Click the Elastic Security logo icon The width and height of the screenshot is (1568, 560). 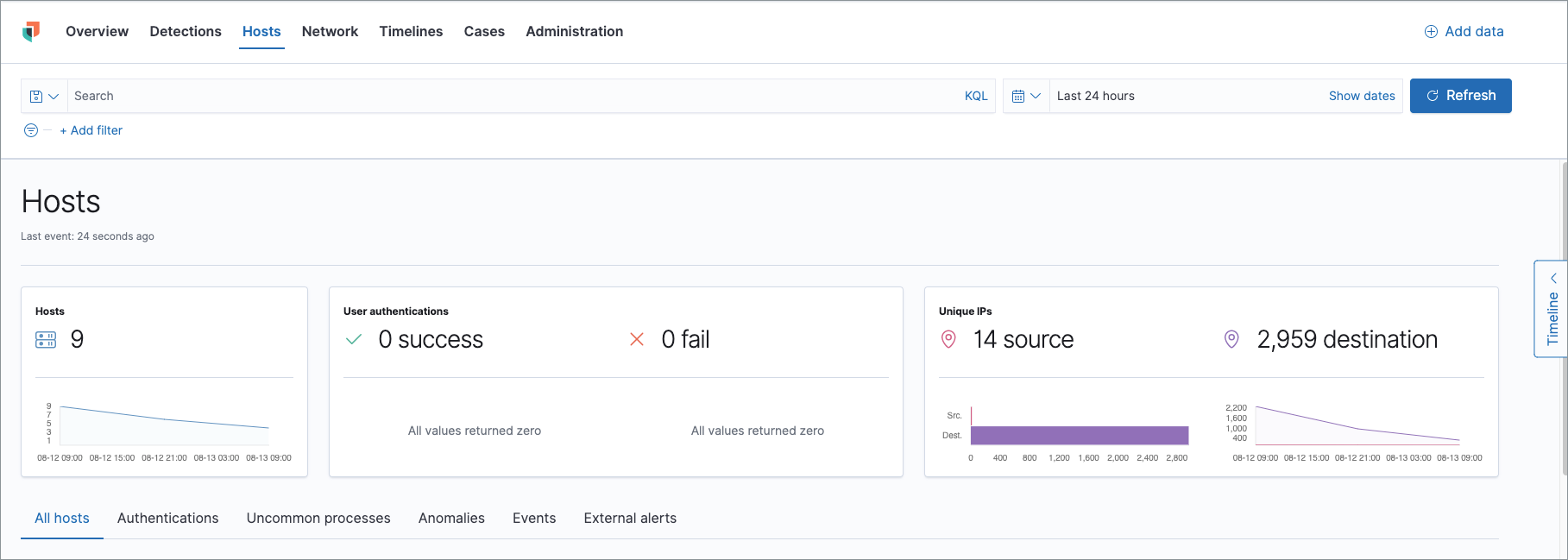coord(31,32)
